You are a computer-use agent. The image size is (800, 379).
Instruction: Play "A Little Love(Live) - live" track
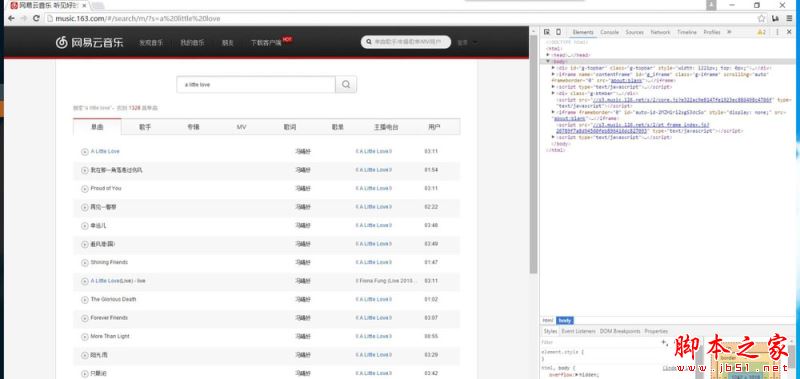[85, 281]
